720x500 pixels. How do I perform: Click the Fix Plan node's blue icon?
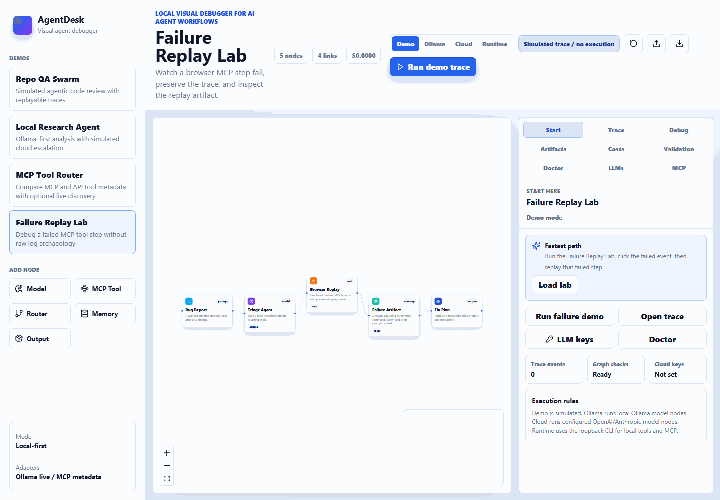click(438, 301)
